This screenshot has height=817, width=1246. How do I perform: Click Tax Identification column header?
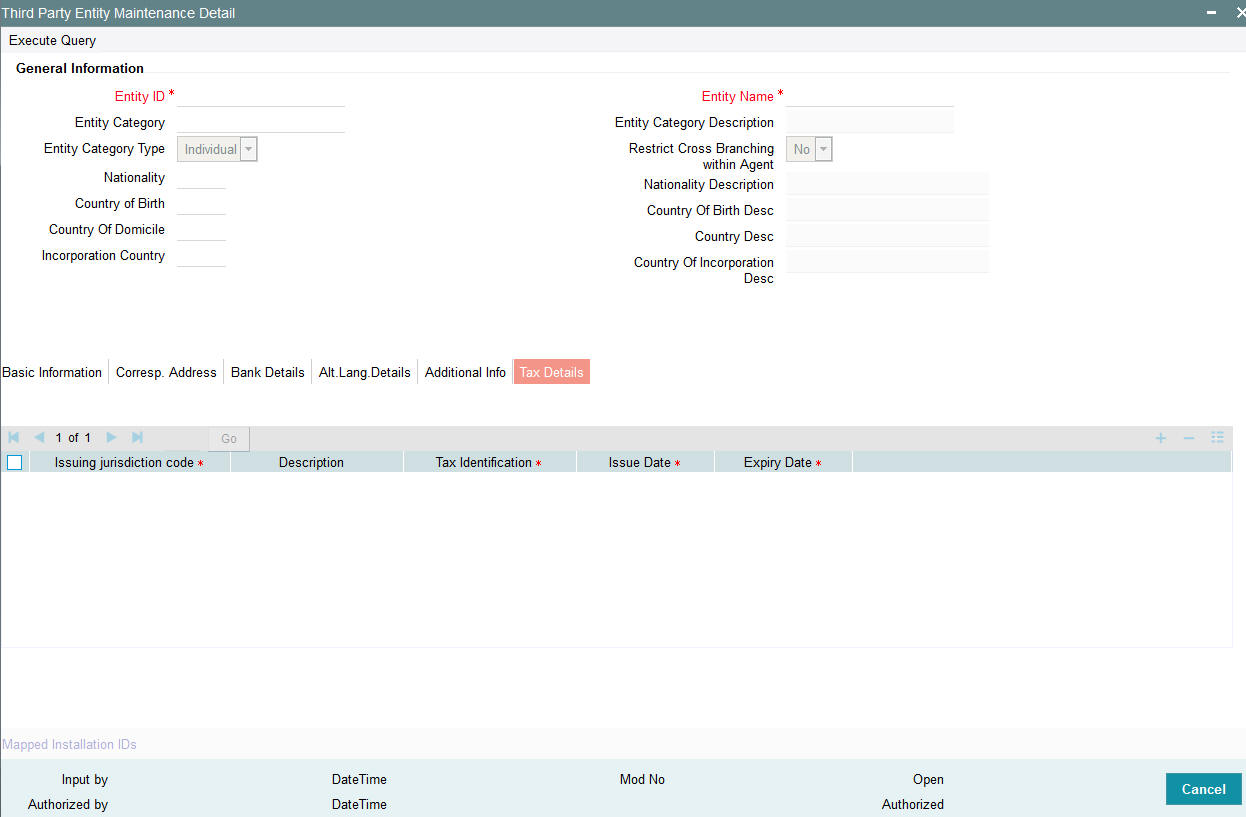490,463
